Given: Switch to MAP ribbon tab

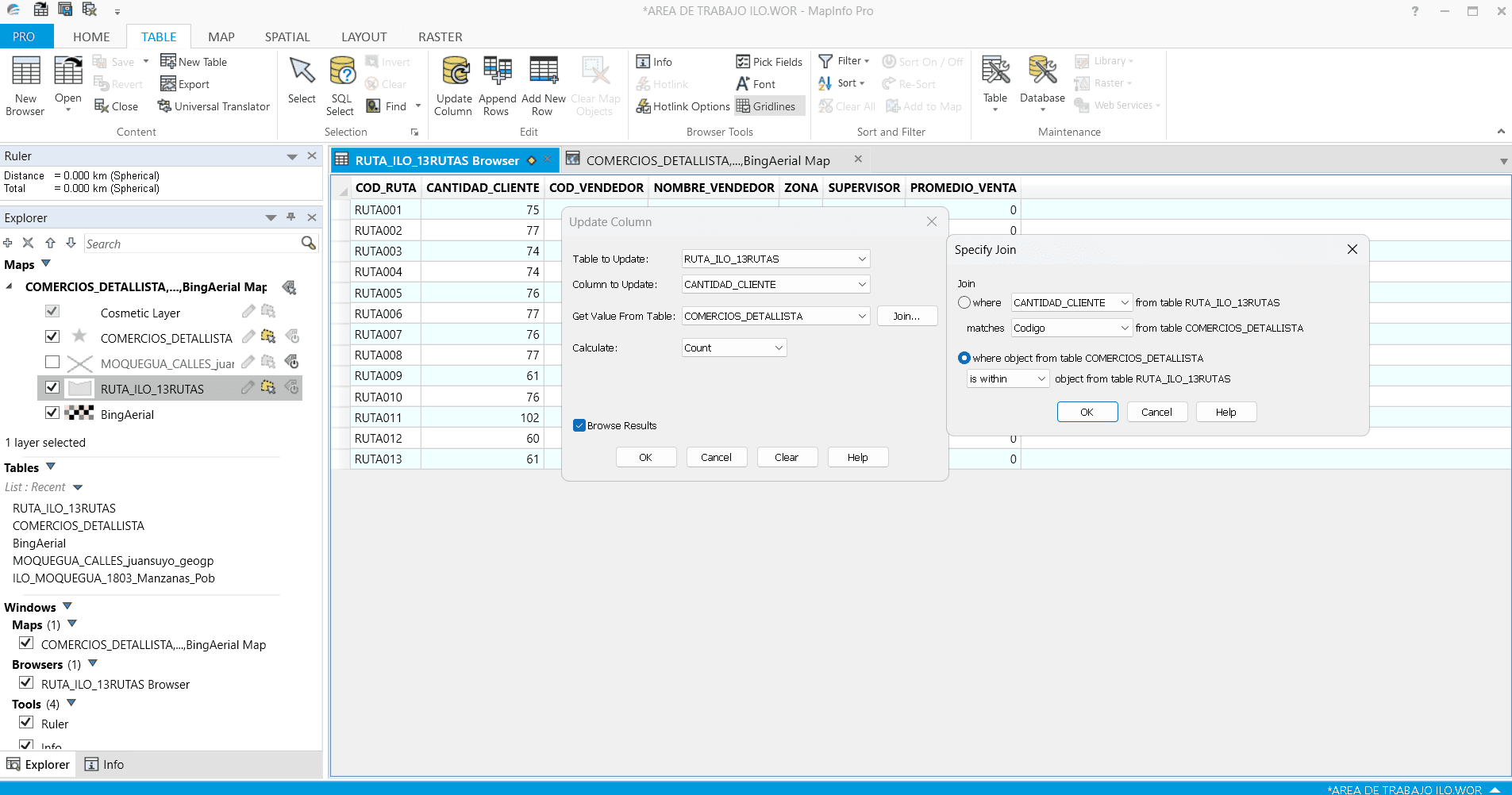Looking at the screenshot, I should click(x=221, y=36).
